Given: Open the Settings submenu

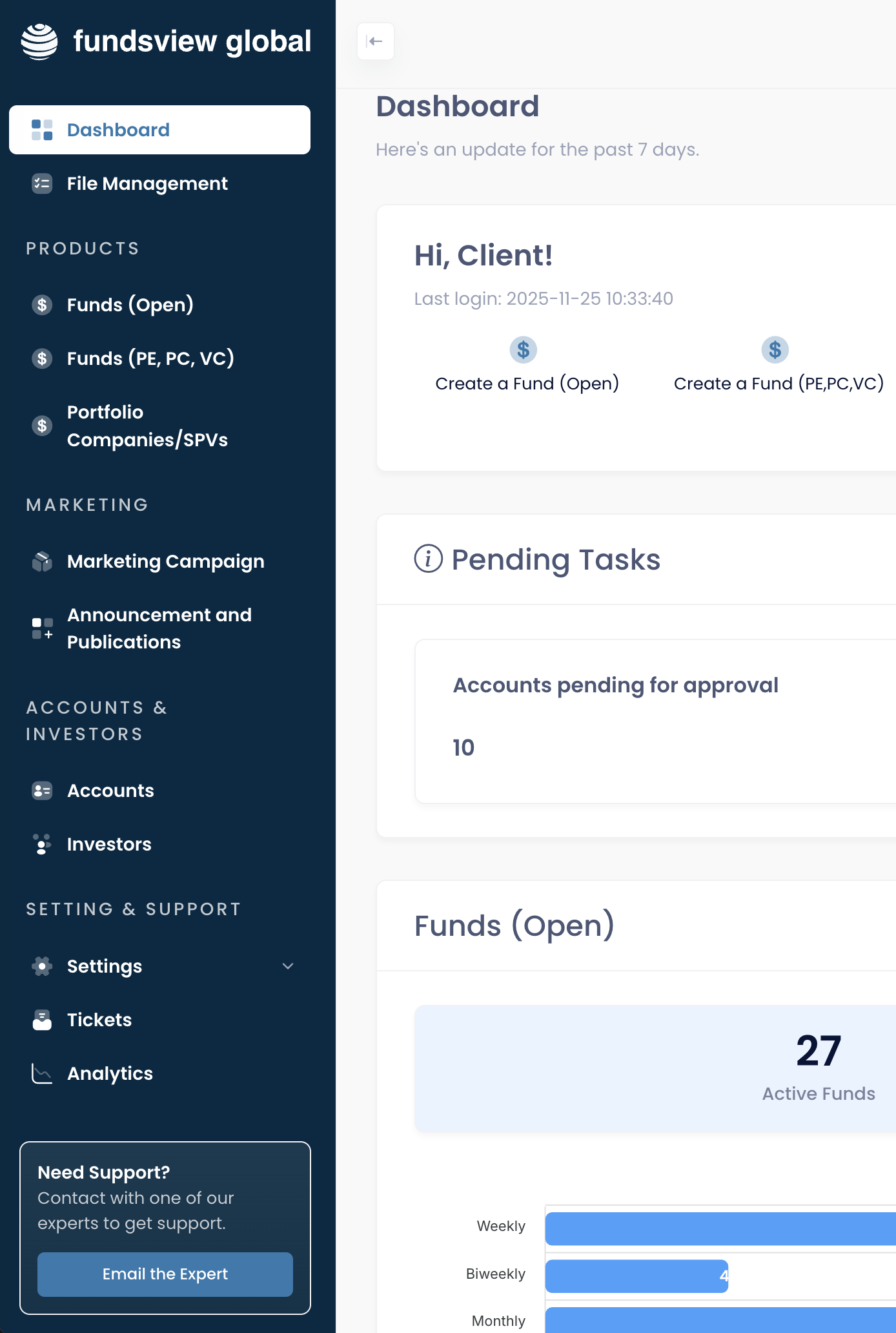Looking at the screenshot, I should tap(105, 966).
